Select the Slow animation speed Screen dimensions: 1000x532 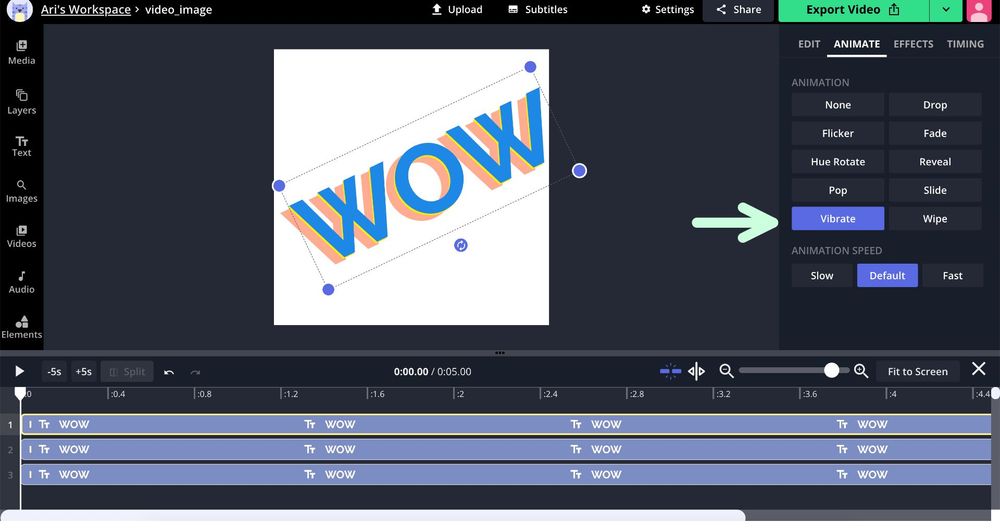(822, 276)
